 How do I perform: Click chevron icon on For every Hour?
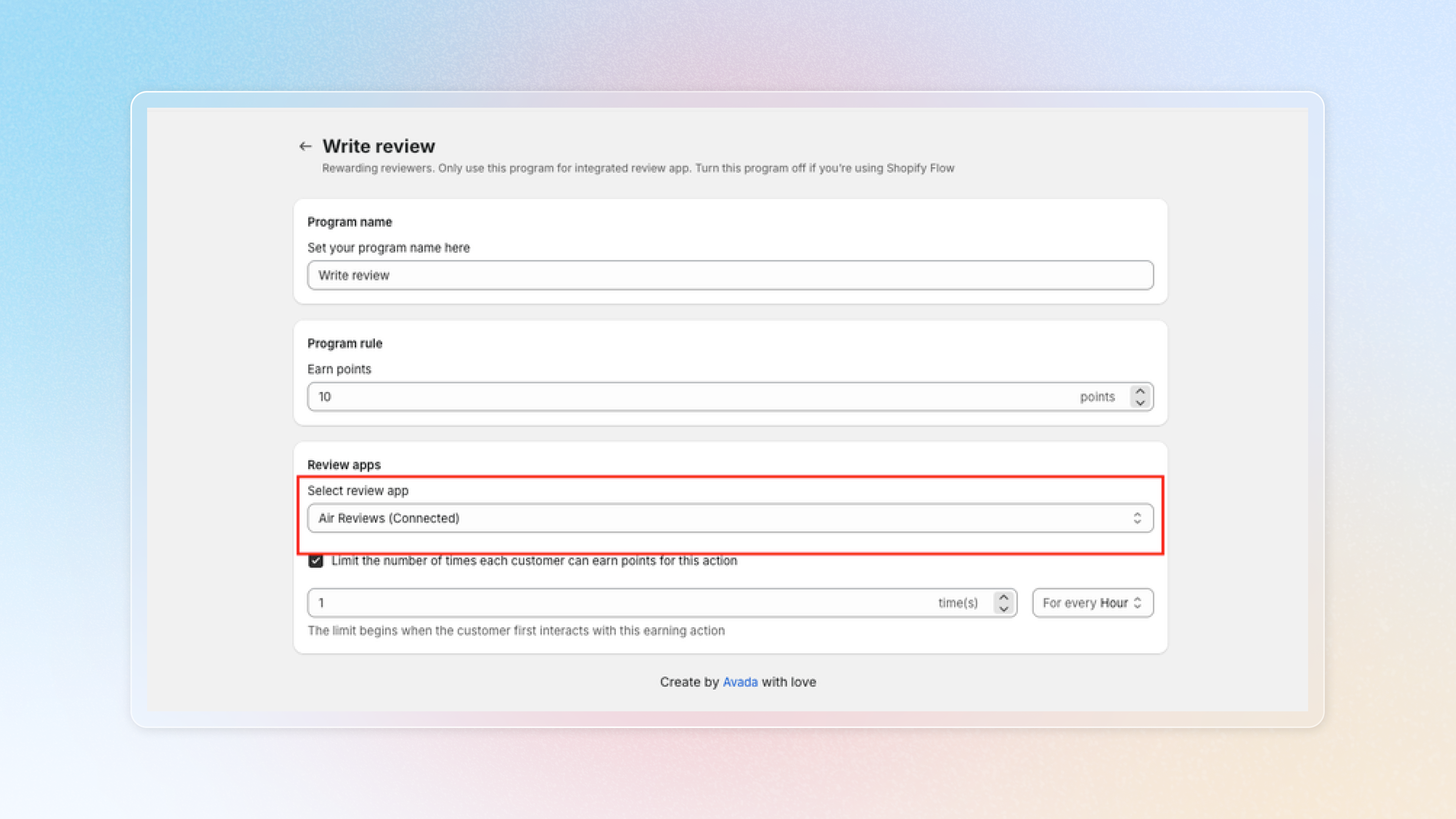tap(1137, 602)
